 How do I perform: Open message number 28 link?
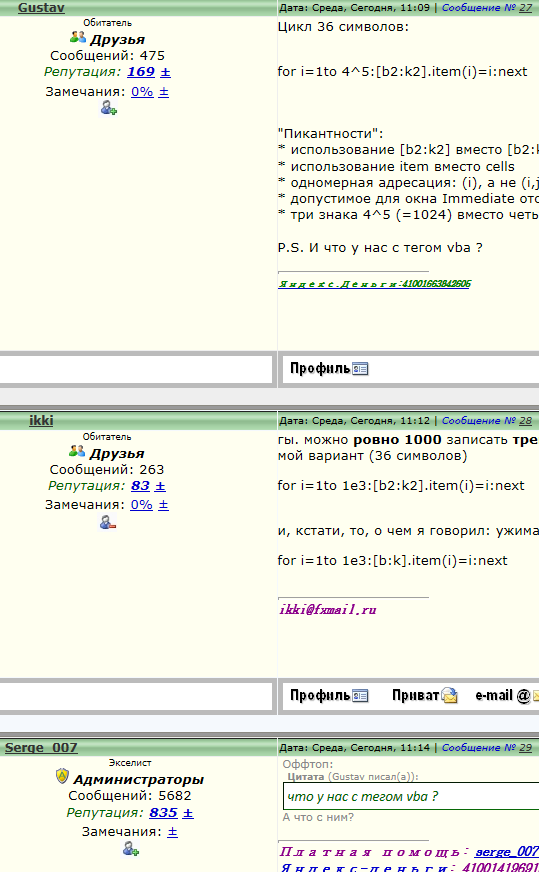click(x=487, y=421)
